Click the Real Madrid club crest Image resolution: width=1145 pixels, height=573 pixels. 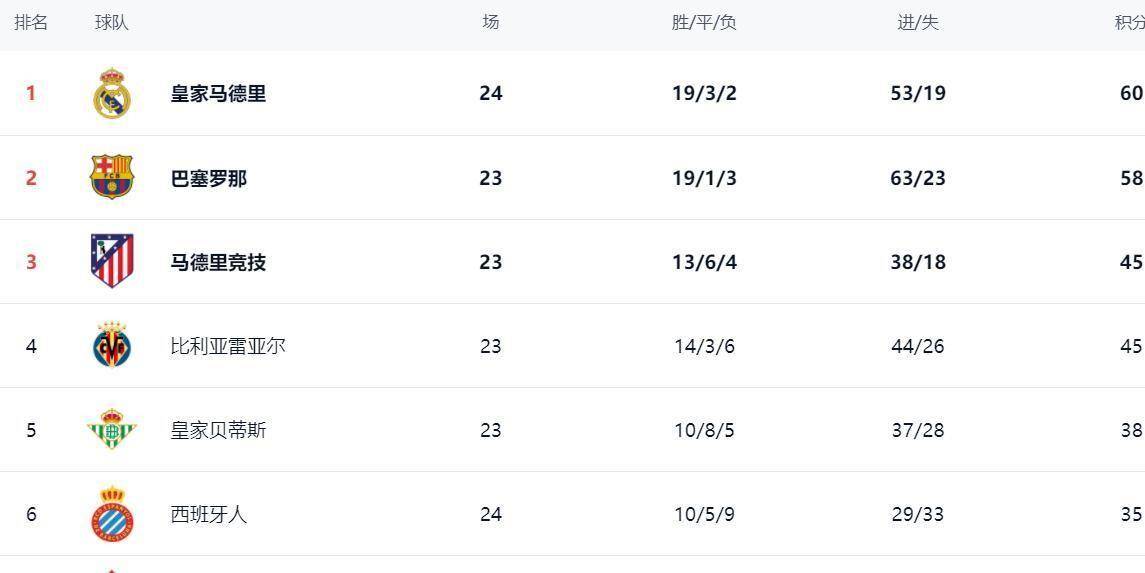tap(112, 94)
